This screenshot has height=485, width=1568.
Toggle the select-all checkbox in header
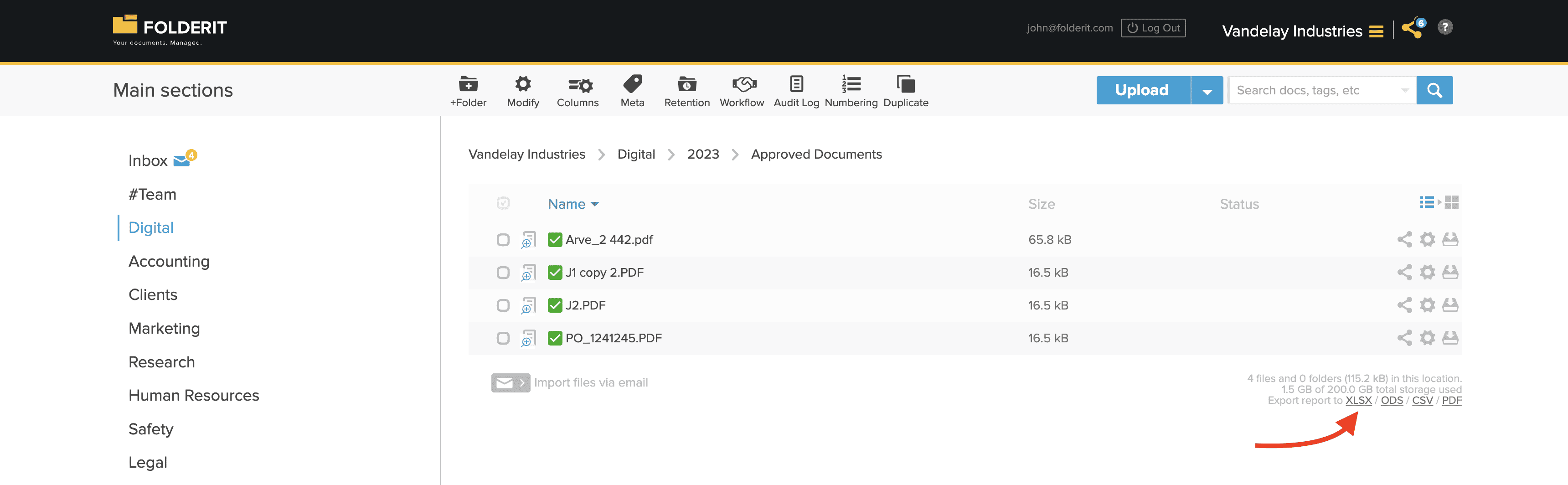coord(503,203)
